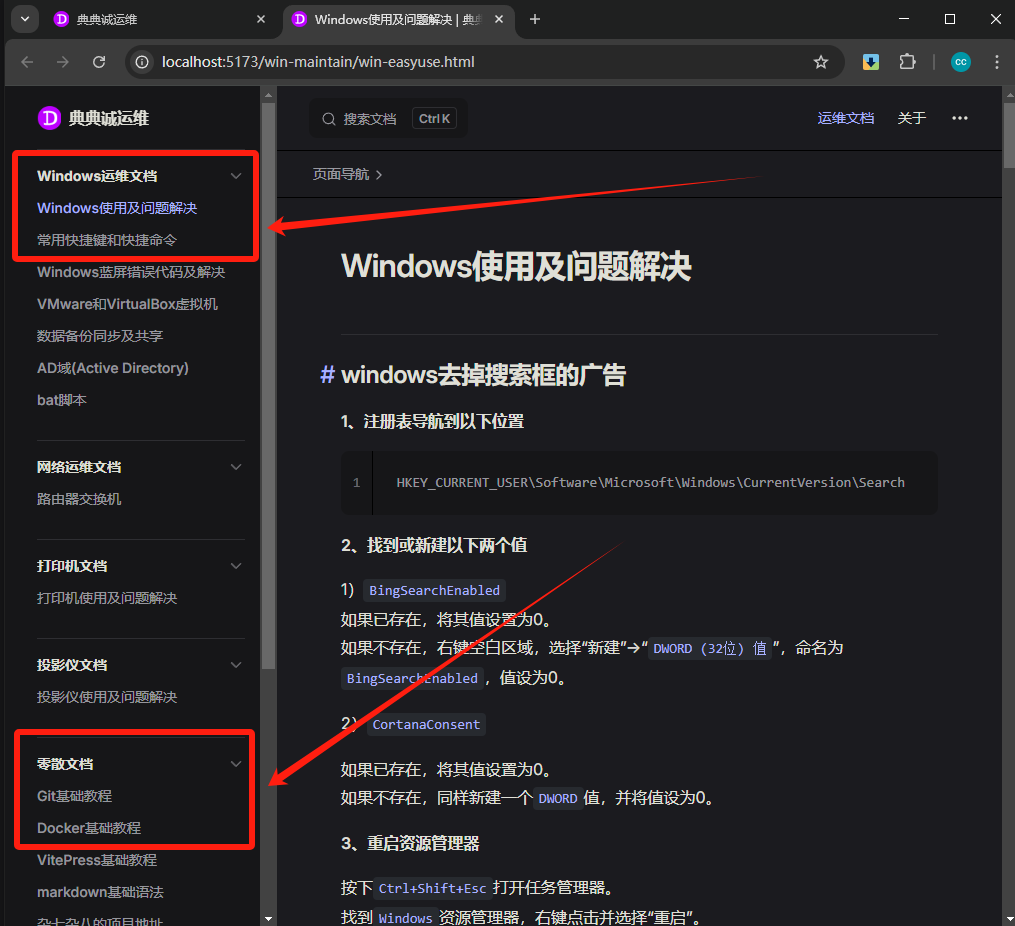Viewport: 1015px width, 926px height.
Task: Close the Windows使用及问题解决 browser tab
Action: (499, 19)
